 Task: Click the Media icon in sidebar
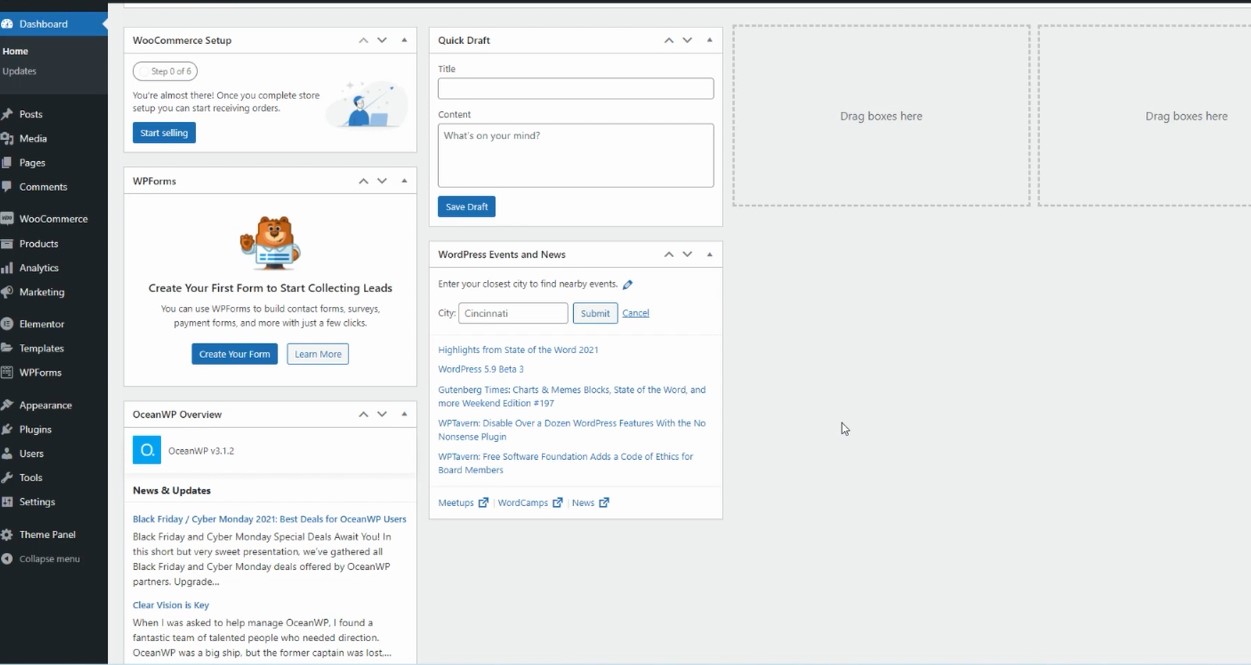(7, 138)
